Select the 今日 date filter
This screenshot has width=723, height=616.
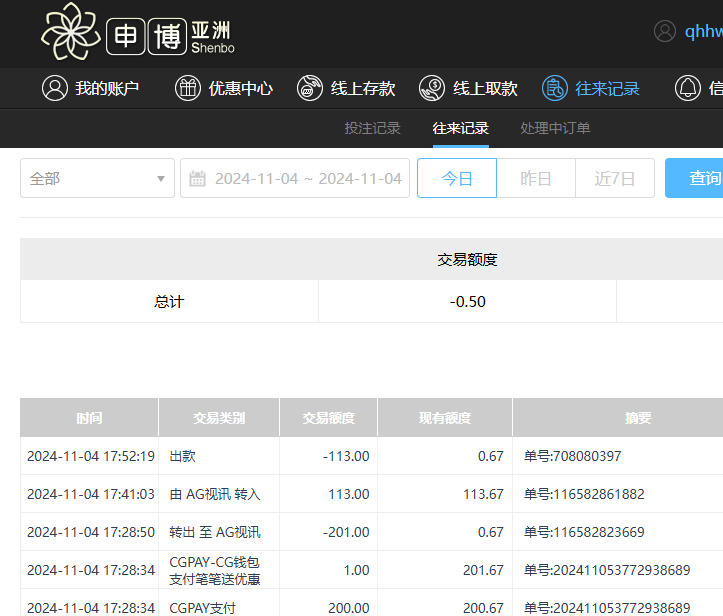tap(457, 178)
